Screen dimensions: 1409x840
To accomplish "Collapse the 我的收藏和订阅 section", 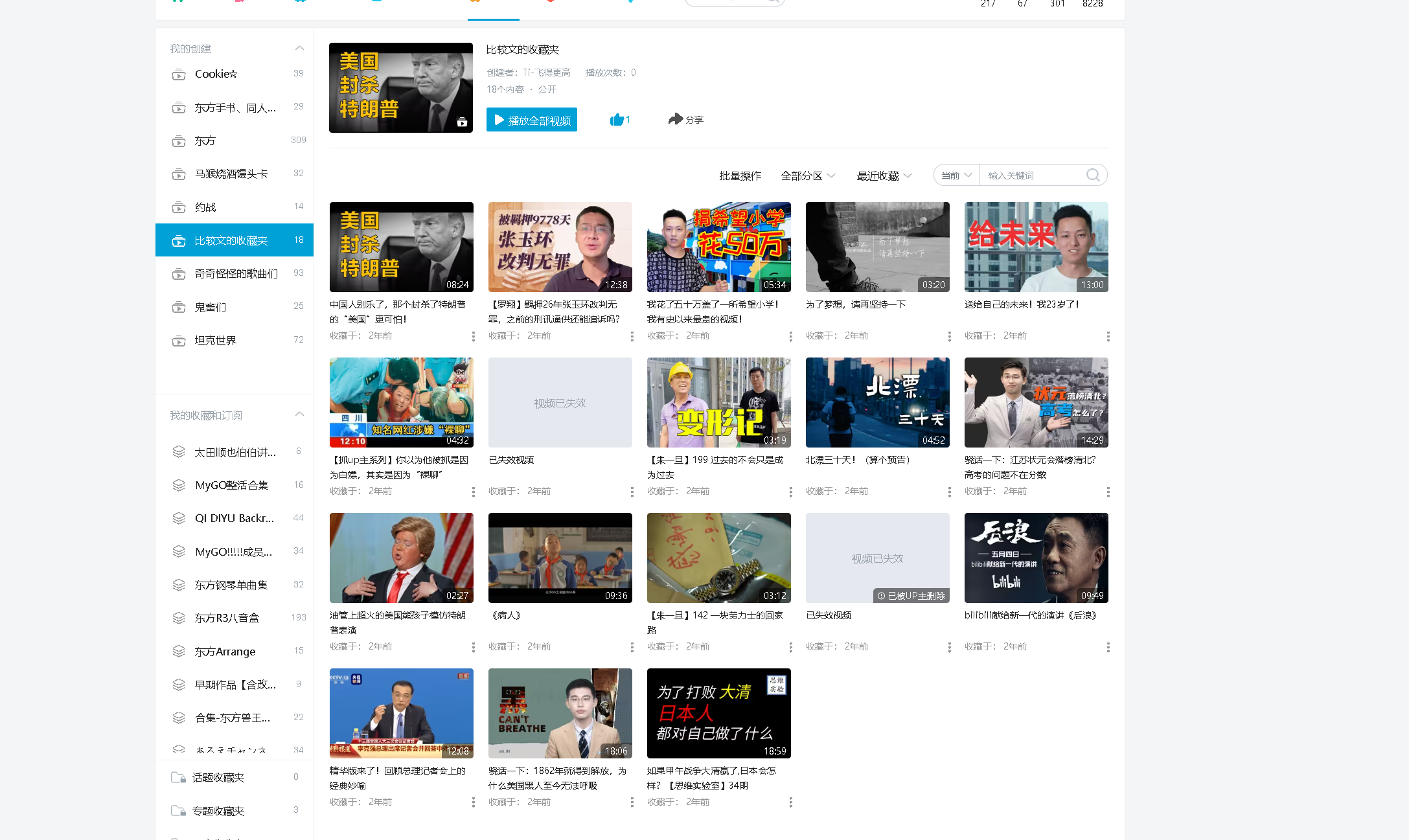I will (x=299, y=414).
